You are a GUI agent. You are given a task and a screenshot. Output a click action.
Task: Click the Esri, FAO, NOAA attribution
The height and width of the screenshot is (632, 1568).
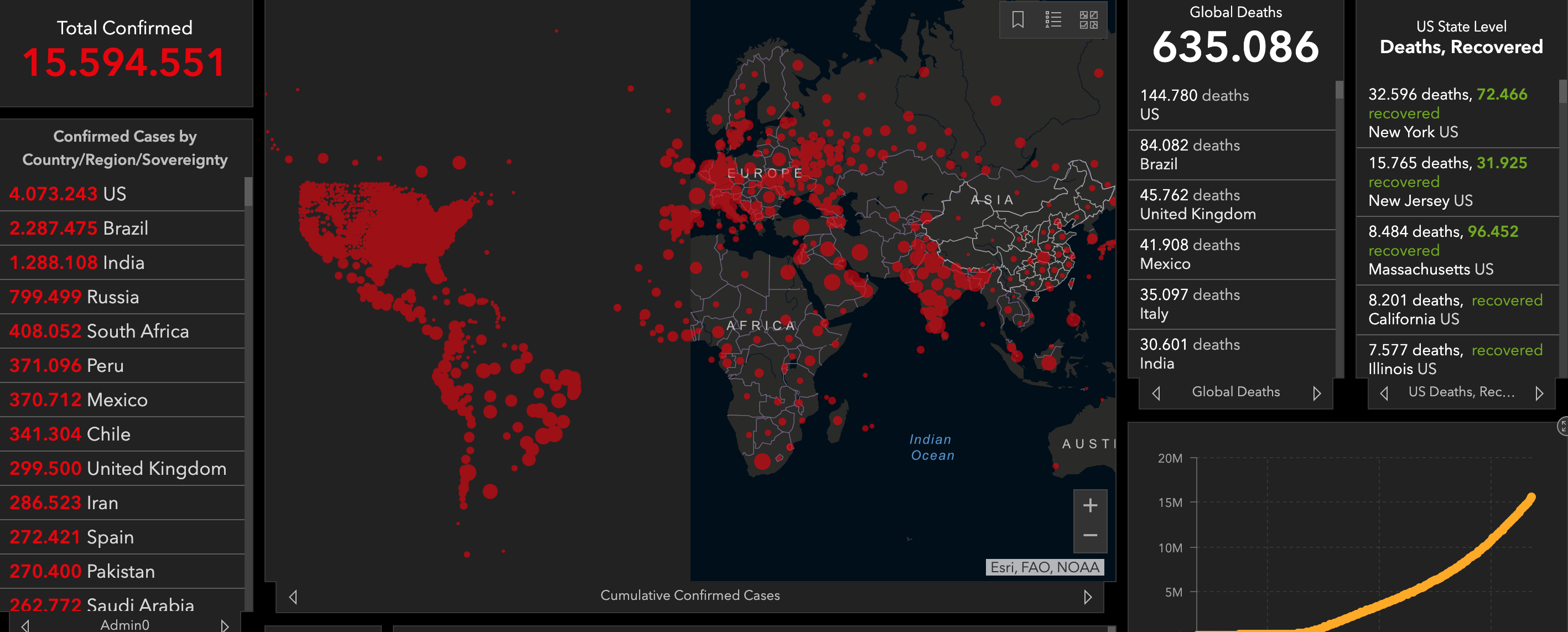point(1045,567)
